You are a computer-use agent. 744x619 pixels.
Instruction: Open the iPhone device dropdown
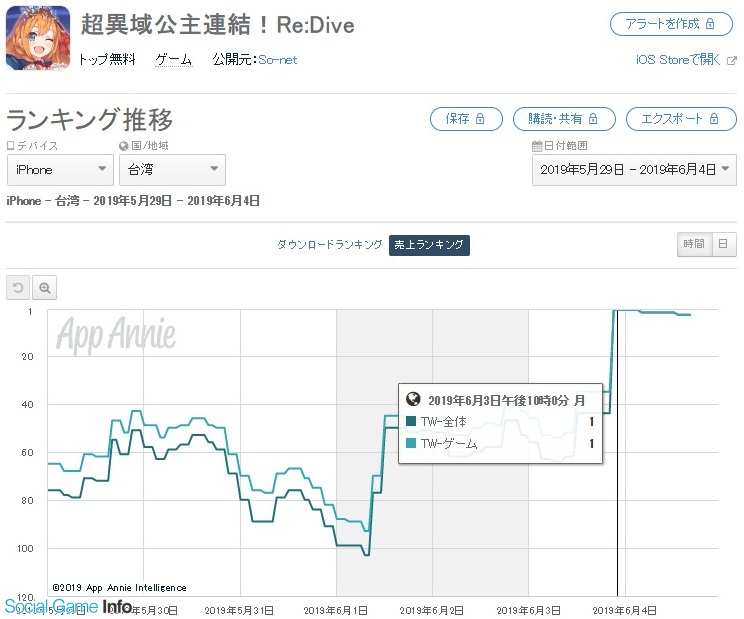click(x=60, y=170)
